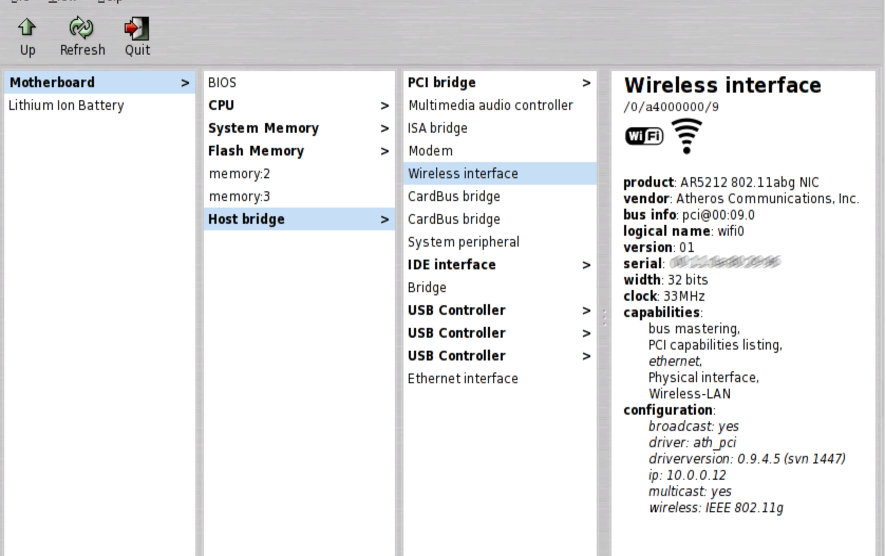Expand arrow next to System Memory

pos(385,129)
